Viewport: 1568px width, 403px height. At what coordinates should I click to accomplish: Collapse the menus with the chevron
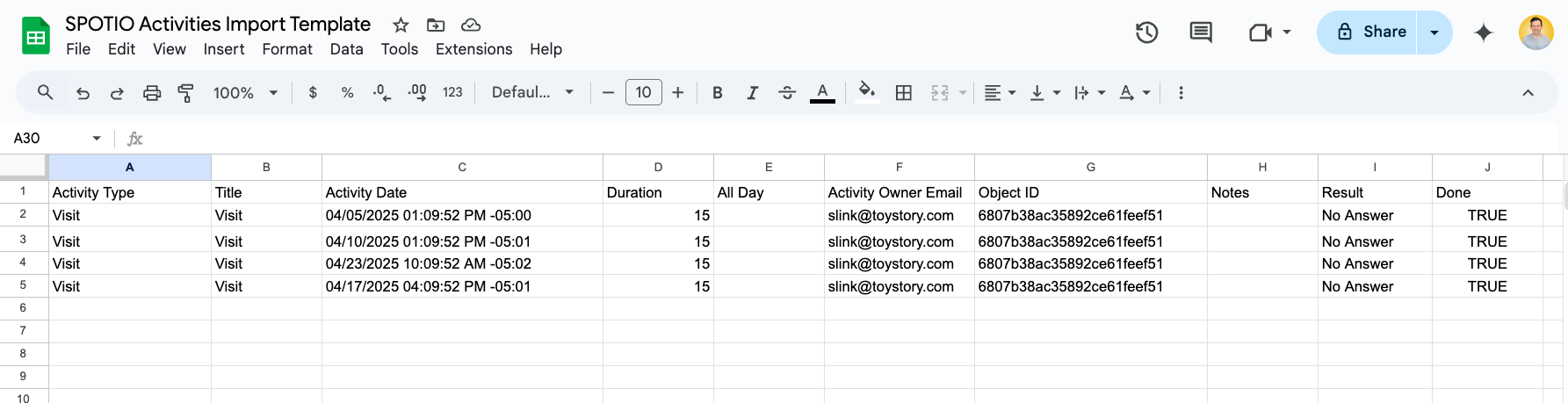1528,92
